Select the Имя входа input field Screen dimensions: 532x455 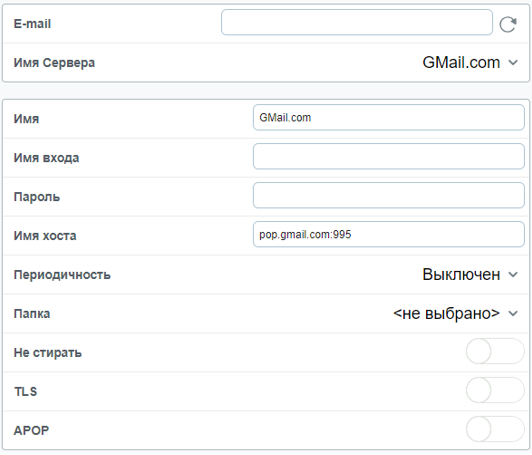(388, 156)
